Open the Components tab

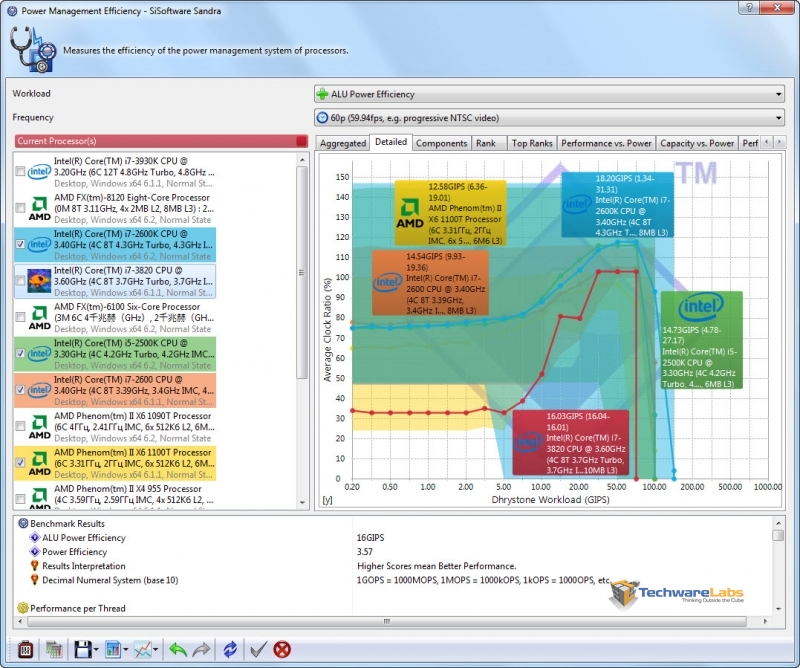(441, 143)
